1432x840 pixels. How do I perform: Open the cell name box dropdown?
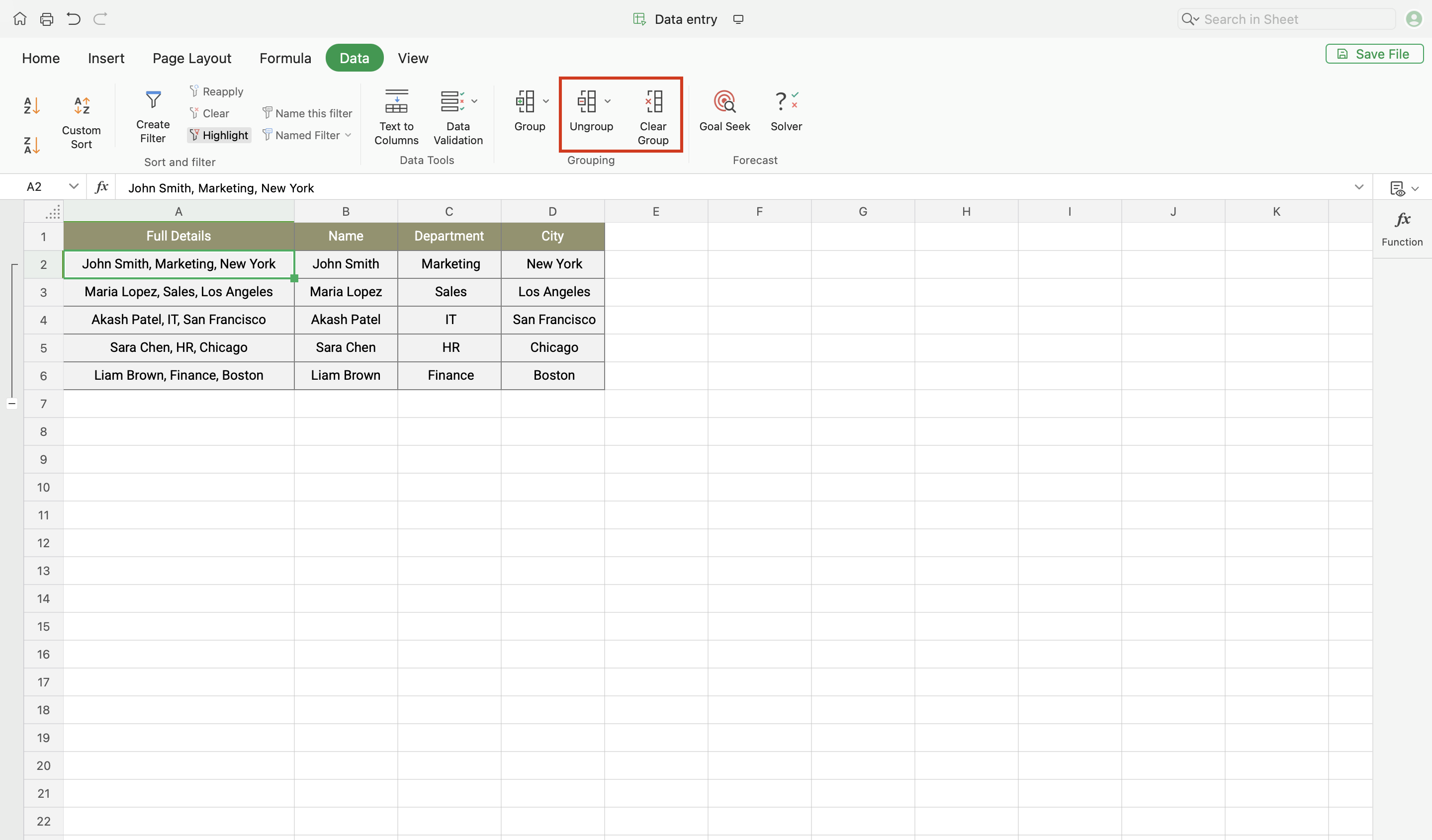[x=73, y=187]
